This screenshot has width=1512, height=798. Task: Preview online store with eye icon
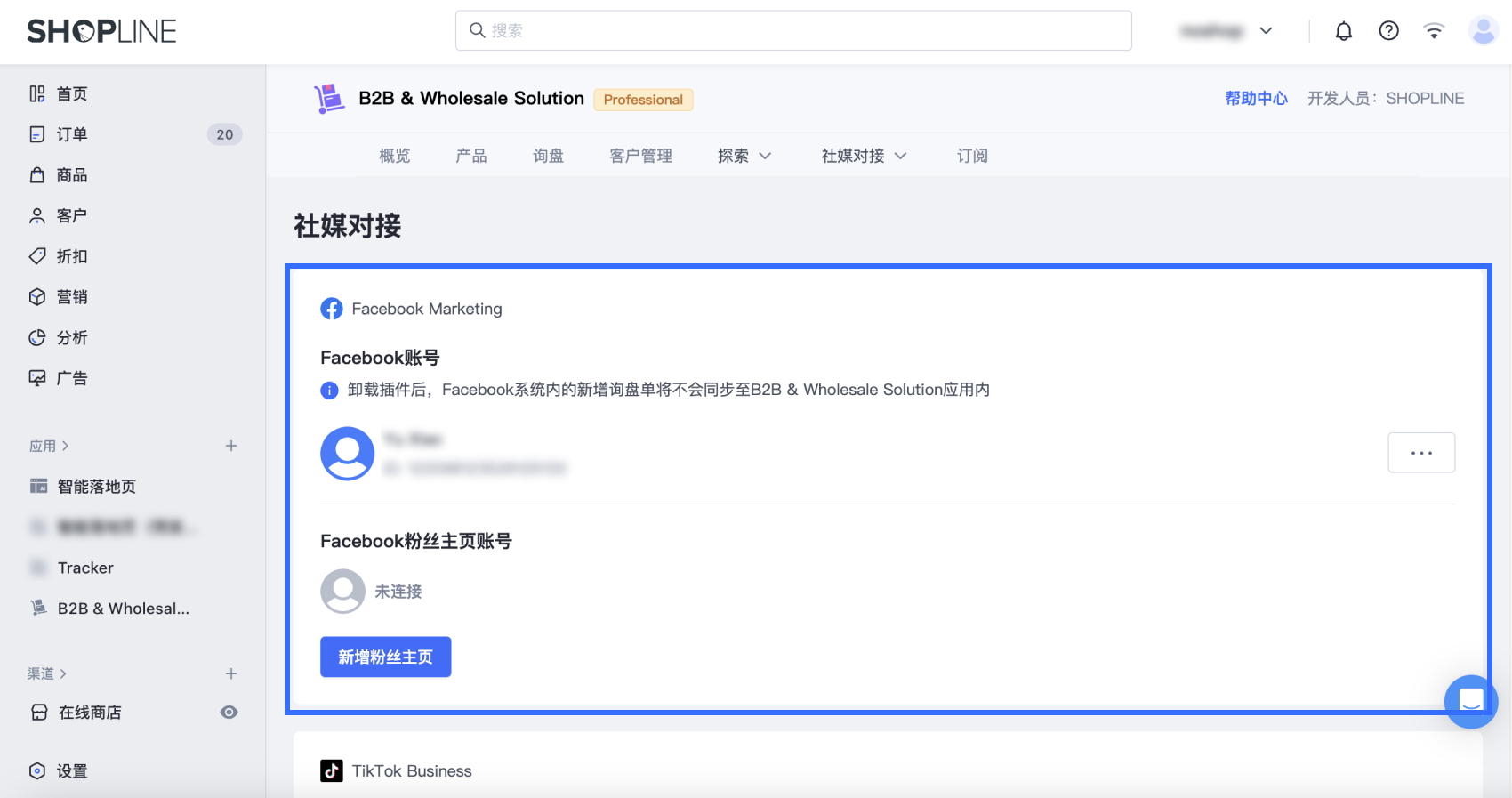click(x=229, y=713)
